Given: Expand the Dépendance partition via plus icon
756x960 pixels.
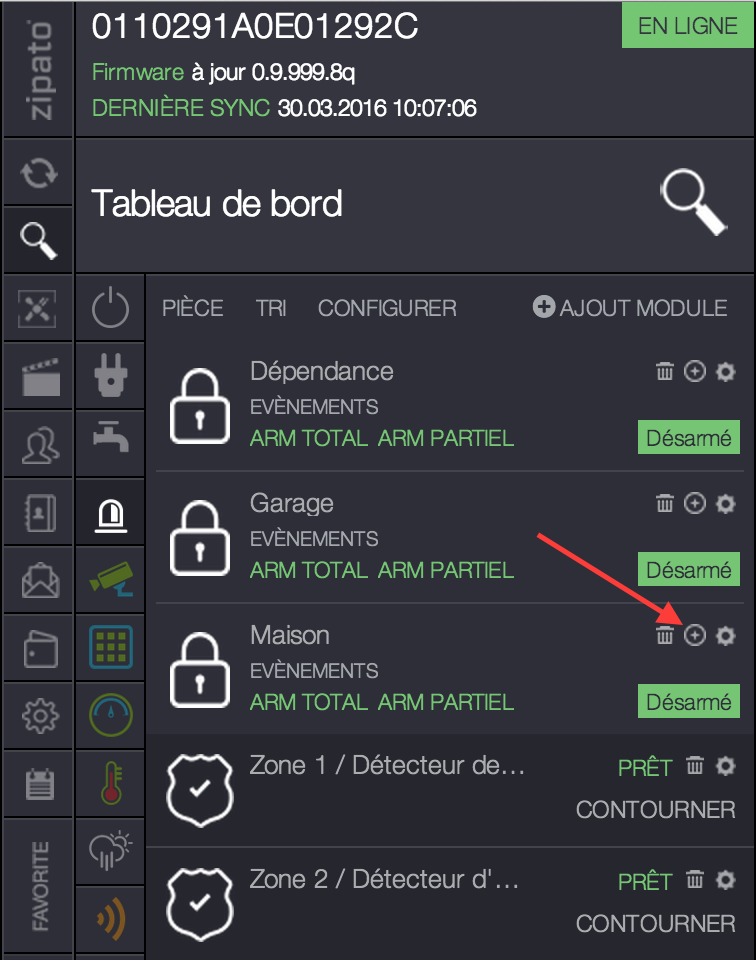Looking at the screenshot, I should (x=695, y=371).
